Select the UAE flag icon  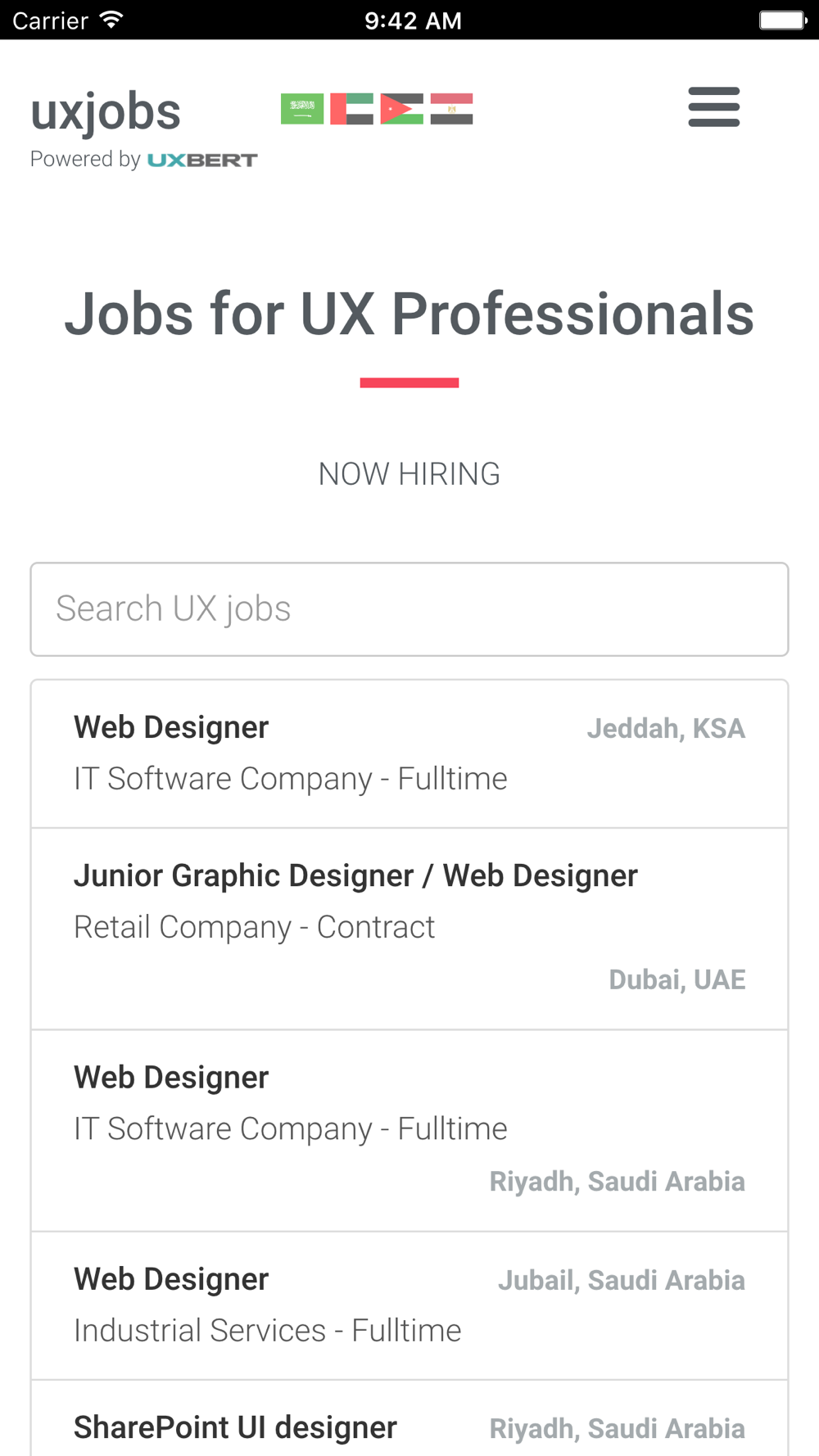[352, 109]
